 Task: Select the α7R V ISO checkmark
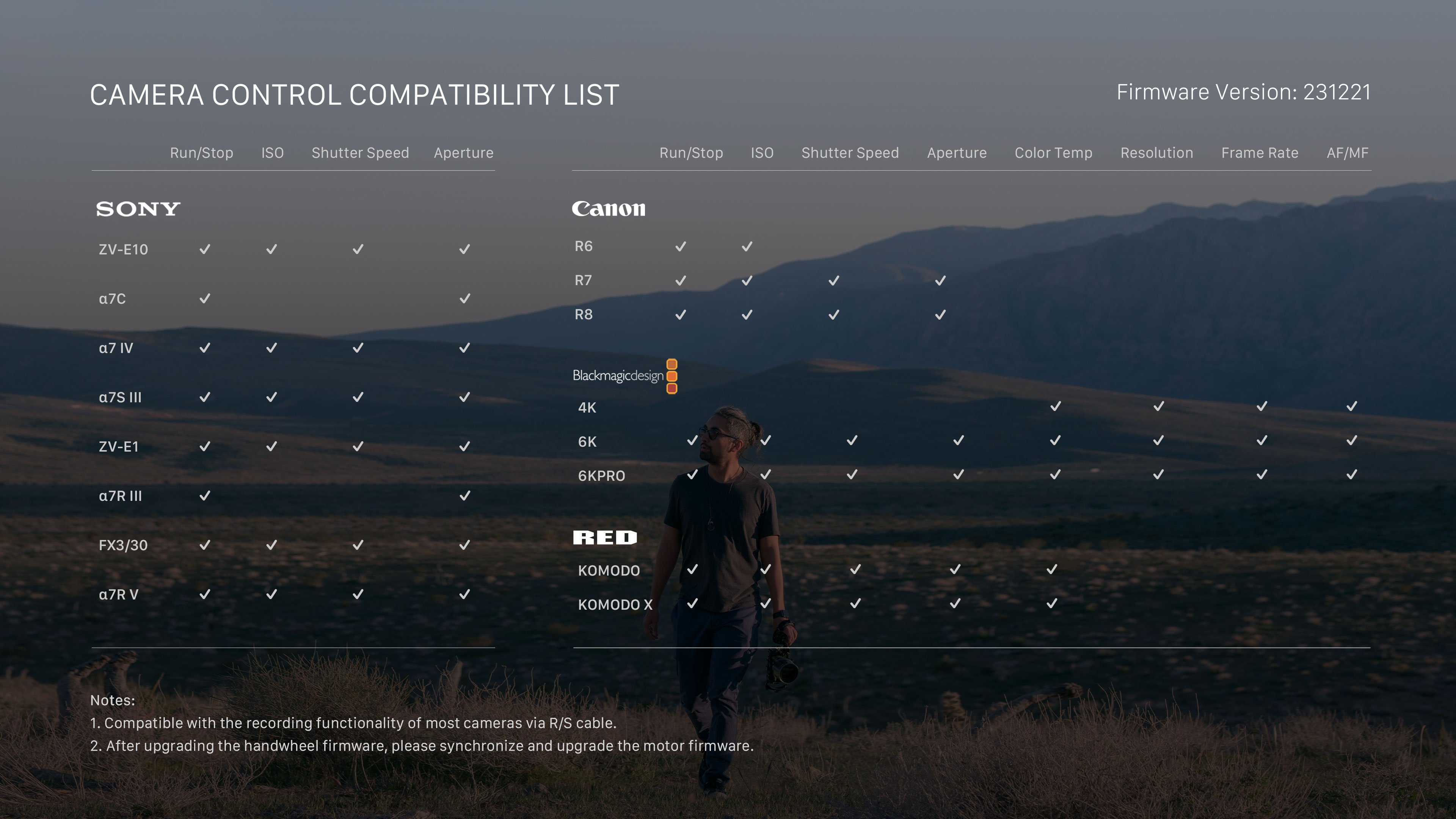(x=272, y=594)
